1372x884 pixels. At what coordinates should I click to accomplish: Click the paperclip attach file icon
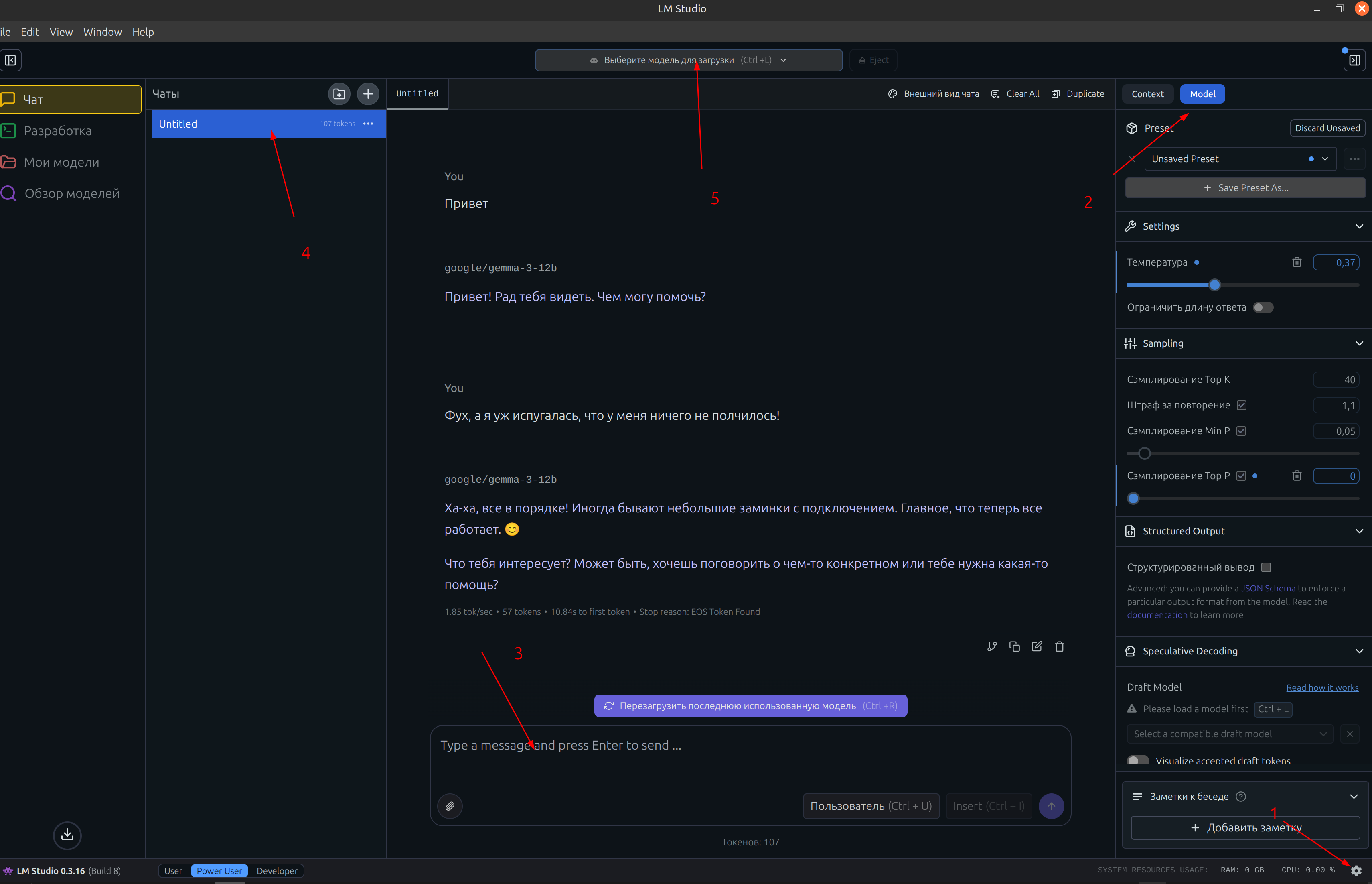coord(450,806)
